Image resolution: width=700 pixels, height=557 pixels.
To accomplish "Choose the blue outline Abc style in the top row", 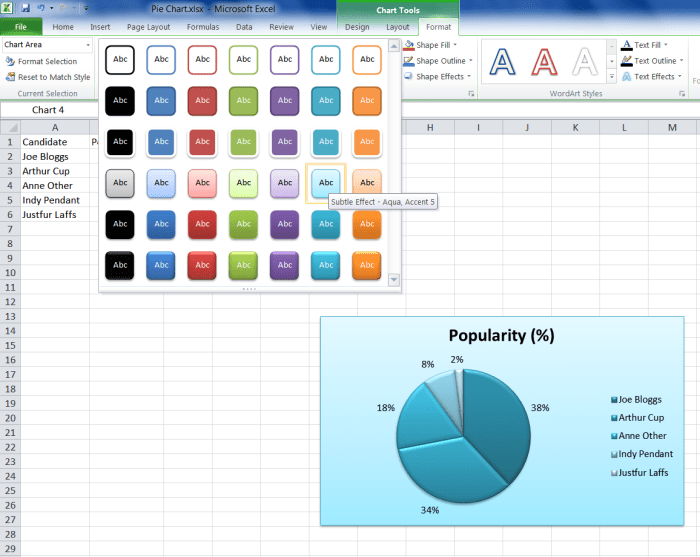I will click(161, 59).
